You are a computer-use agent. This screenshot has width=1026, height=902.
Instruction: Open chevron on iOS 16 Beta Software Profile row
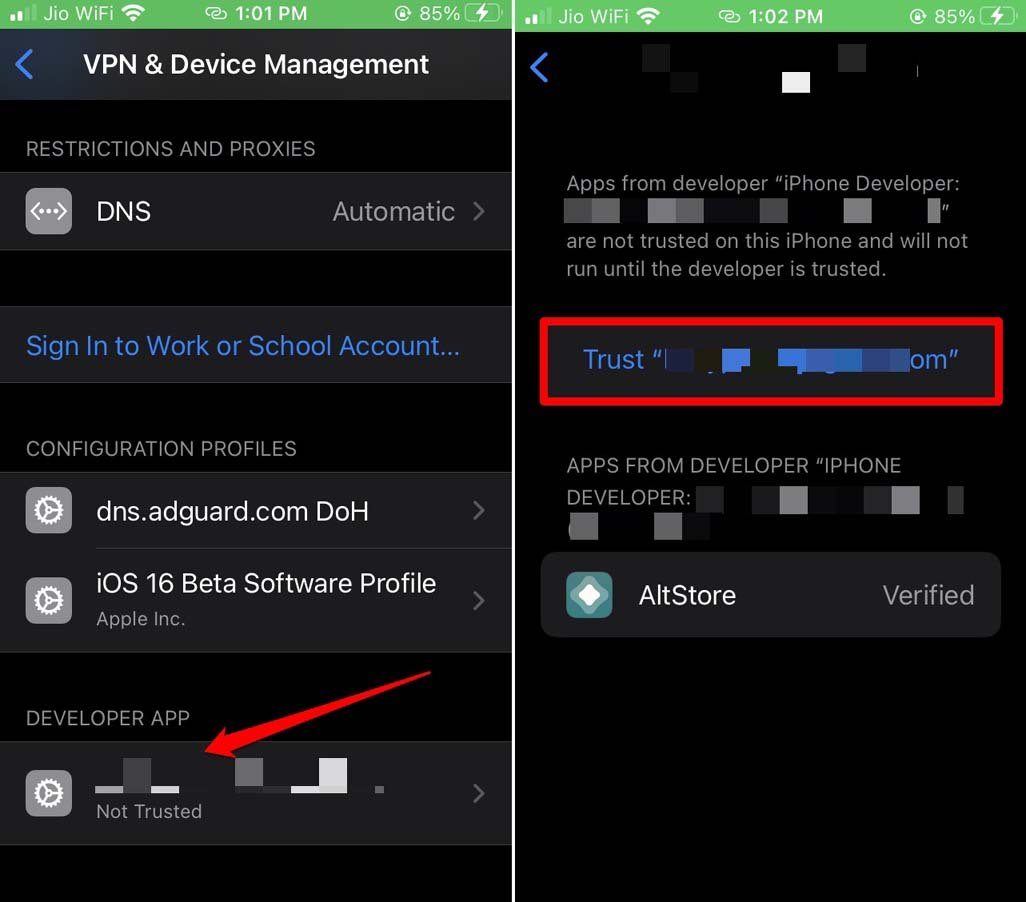[x=479, y=600]
